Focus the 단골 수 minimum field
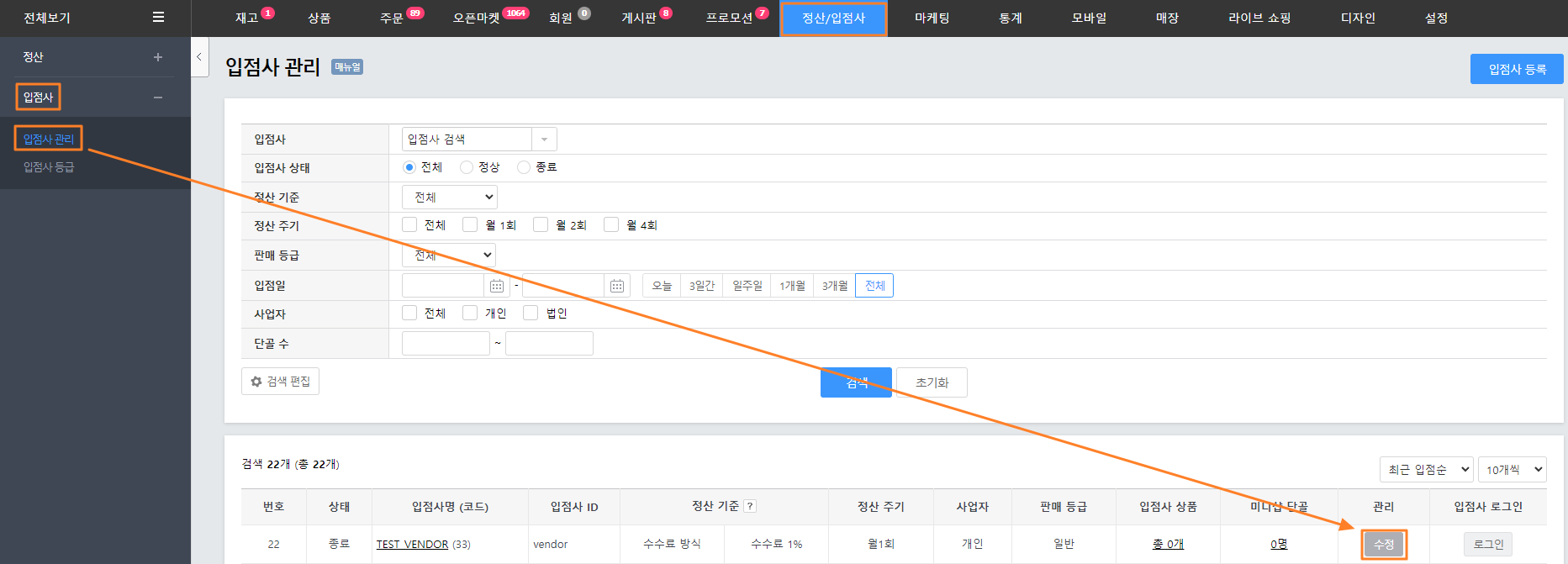This screenshot has width=1568, height=564. pyautogui.click(x=446, y=343)
